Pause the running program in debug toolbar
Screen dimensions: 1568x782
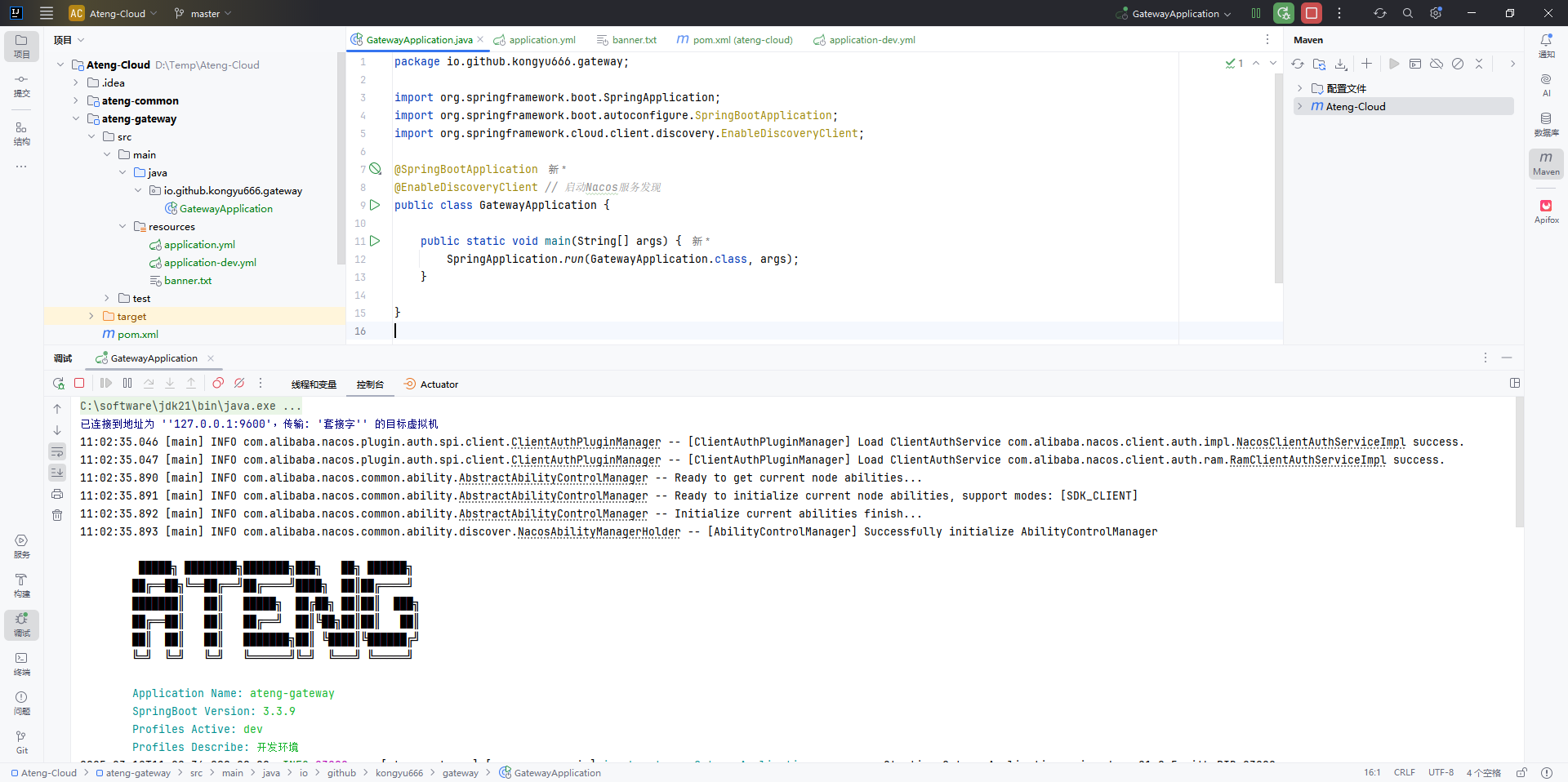tap(127, 383)
